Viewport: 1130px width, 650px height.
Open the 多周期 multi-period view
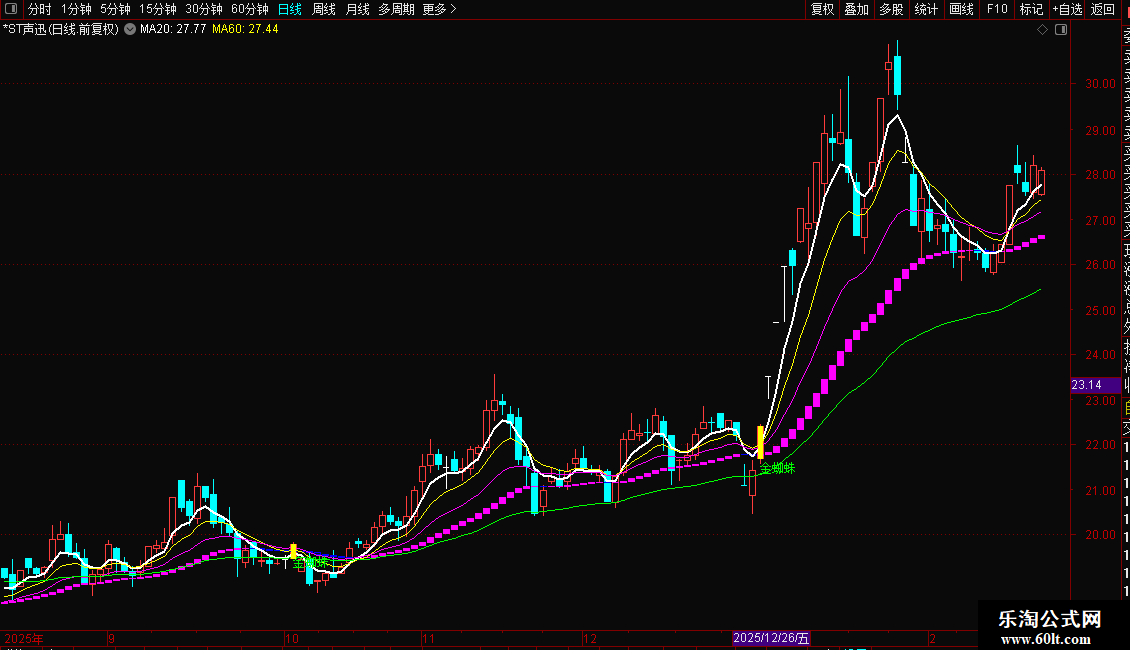[x=396, y=9]
